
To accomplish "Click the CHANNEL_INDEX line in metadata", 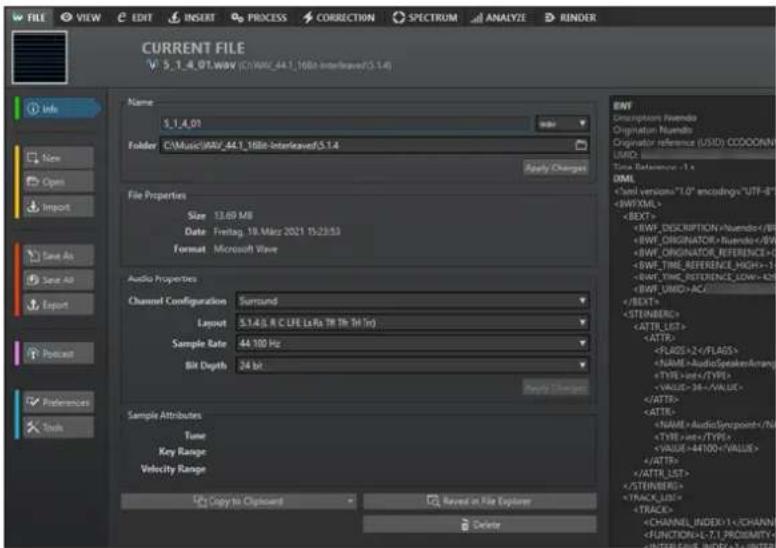I will coord(709,522).
